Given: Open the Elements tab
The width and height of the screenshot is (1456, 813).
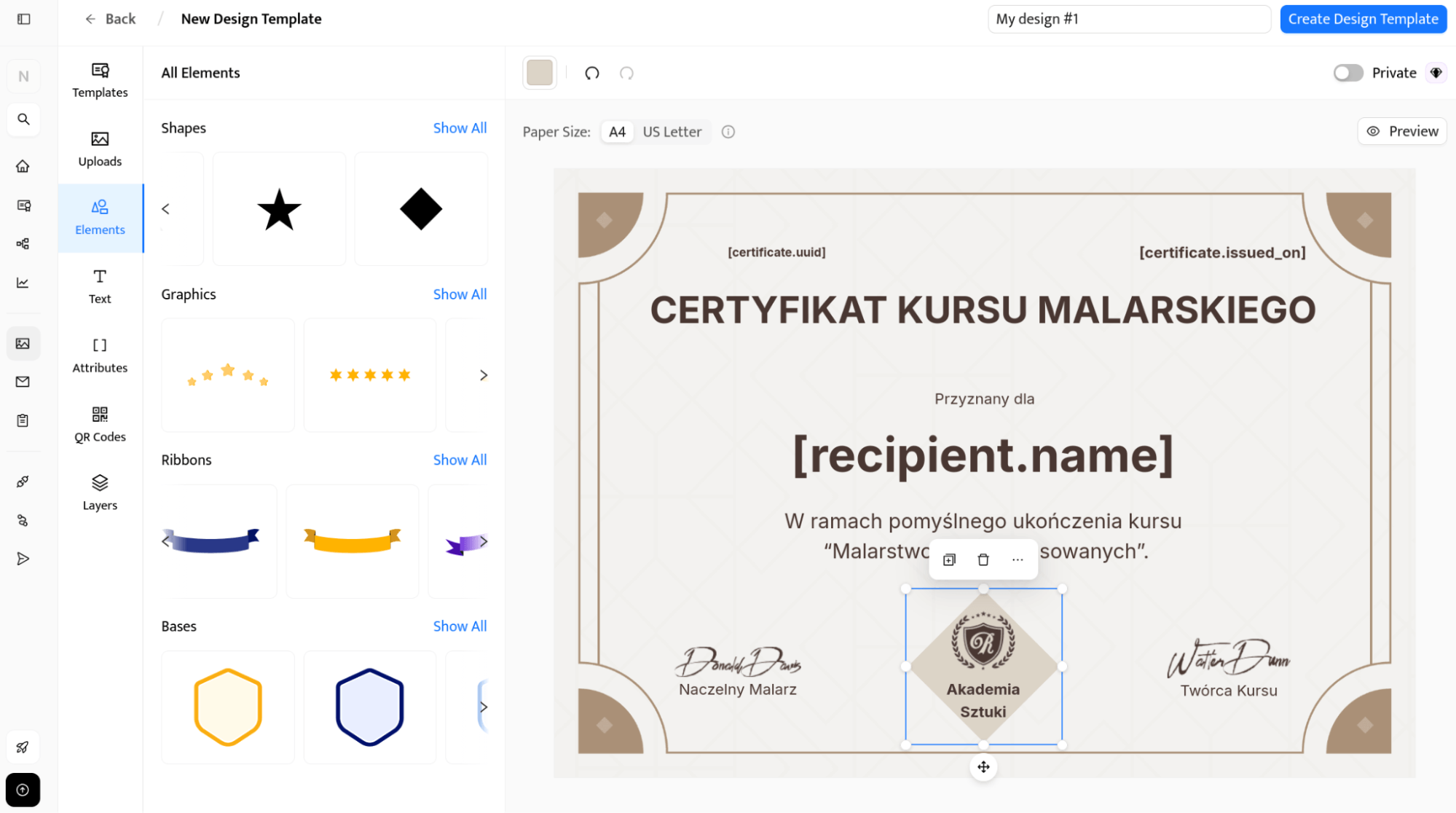Looking at the screenshot, I should tap(100, 218).
